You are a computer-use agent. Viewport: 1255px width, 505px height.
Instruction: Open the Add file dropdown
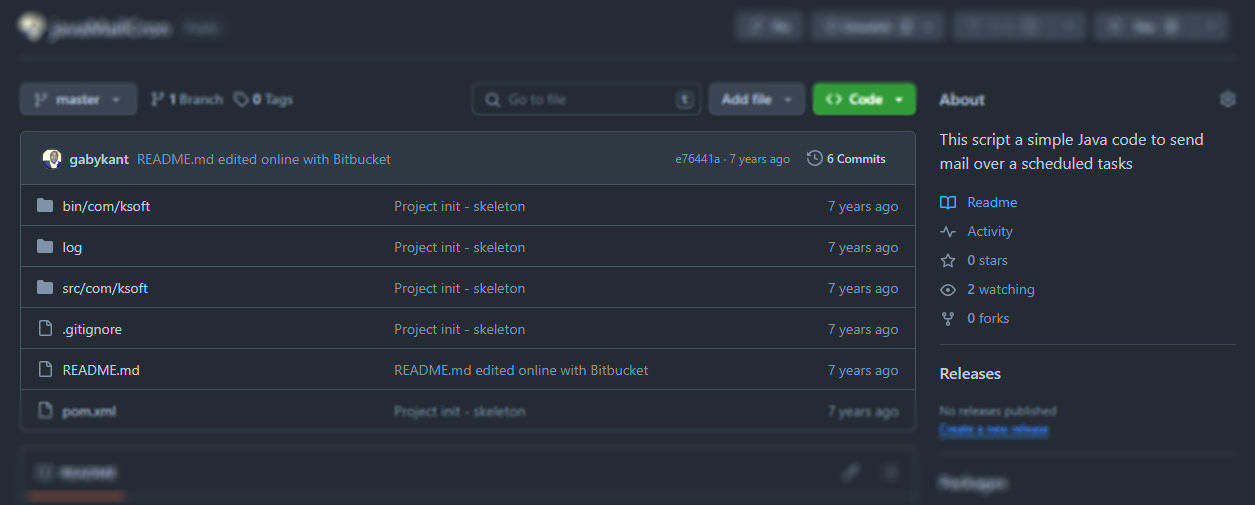tap(756, 100)
